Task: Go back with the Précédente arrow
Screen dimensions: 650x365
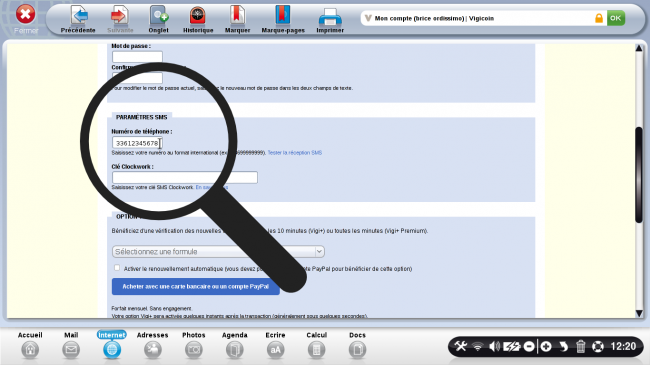Action: [x=78, y=19]
